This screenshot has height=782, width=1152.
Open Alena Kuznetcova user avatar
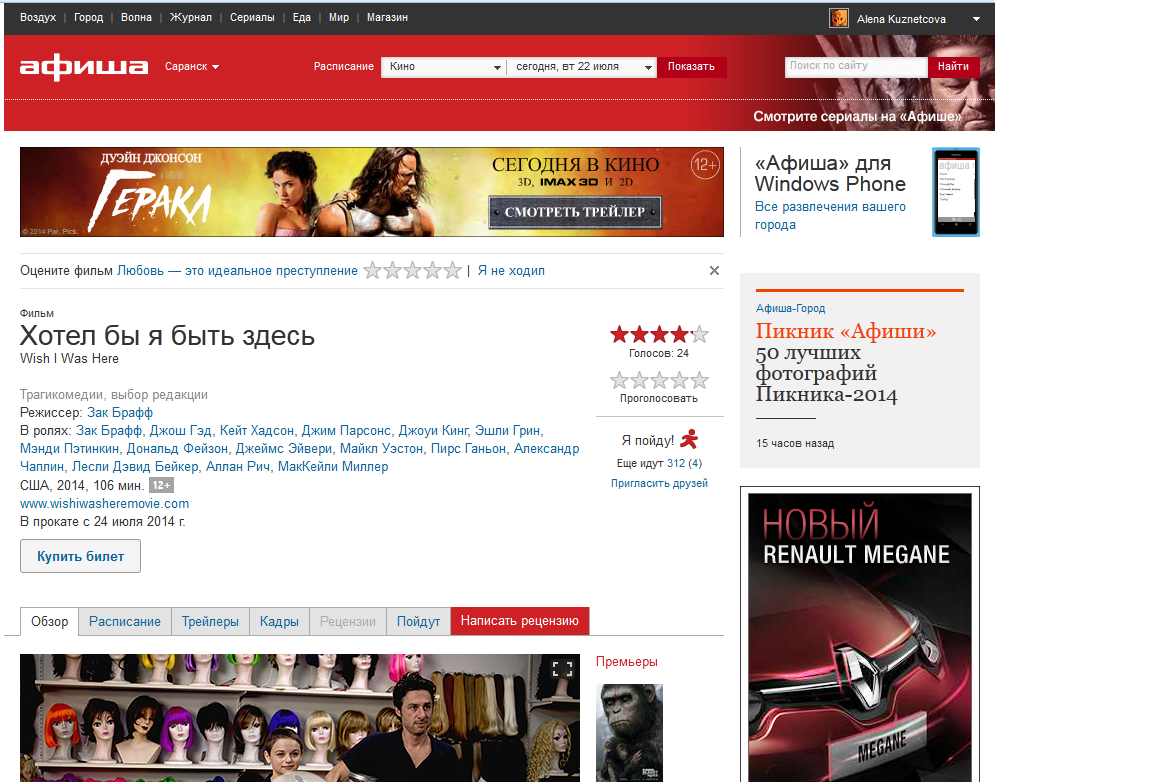coord(838,18)
